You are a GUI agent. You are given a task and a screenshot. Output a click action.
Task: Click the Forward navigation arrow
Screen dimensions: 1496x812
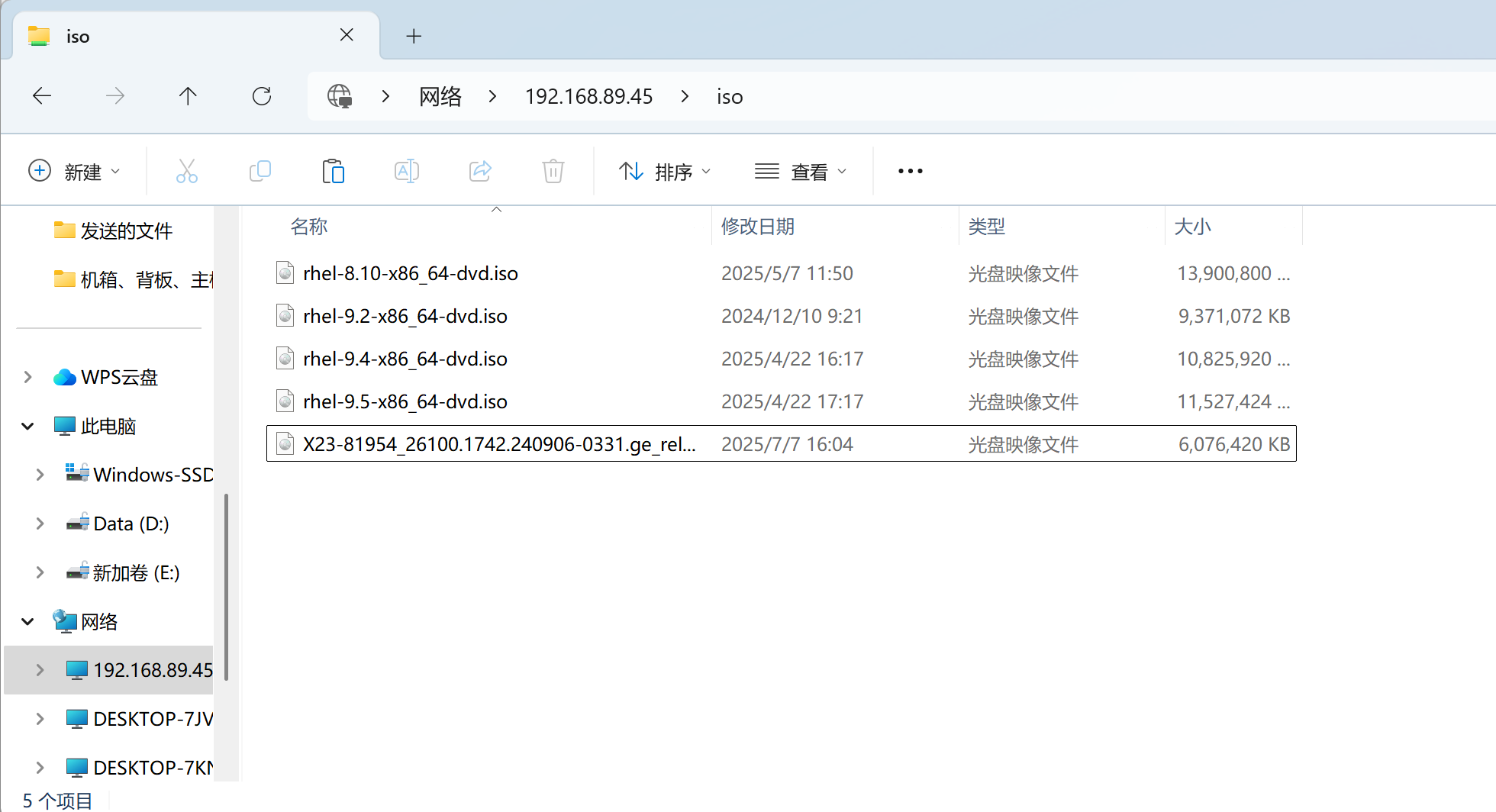pyautogui.click(x=115, y=96)
